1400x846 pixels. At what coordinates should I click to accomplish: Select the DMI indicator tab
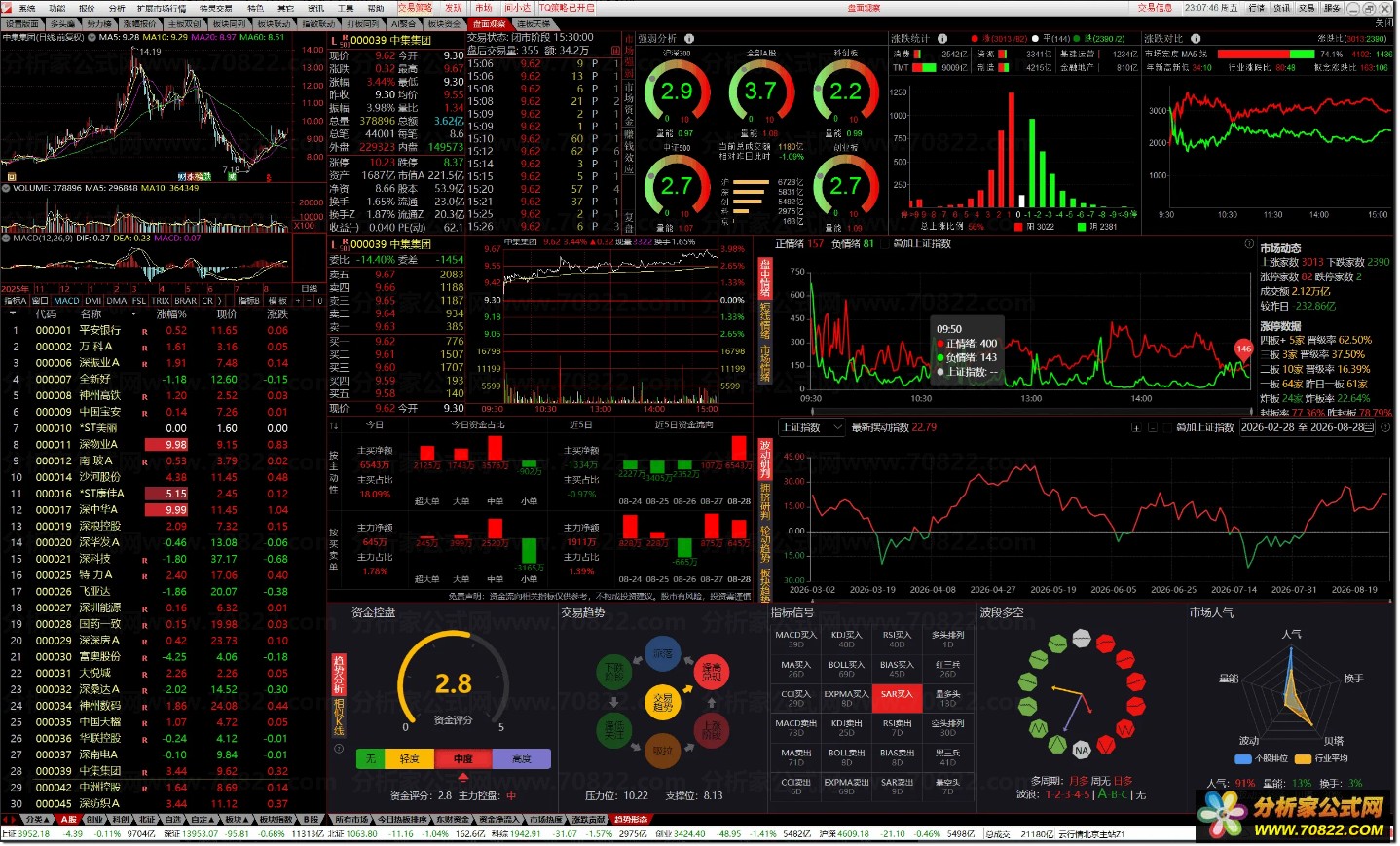click(93, 302)
